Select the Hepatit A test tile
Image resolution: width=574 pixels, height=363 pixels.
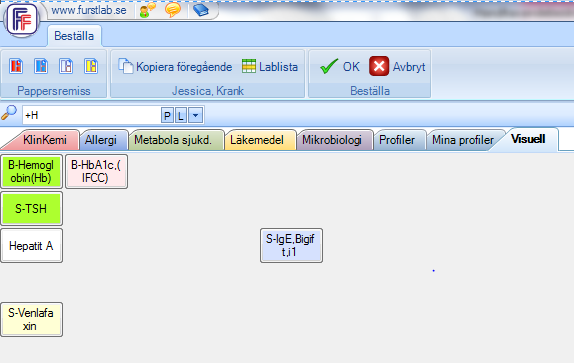(x=31, y=246)
